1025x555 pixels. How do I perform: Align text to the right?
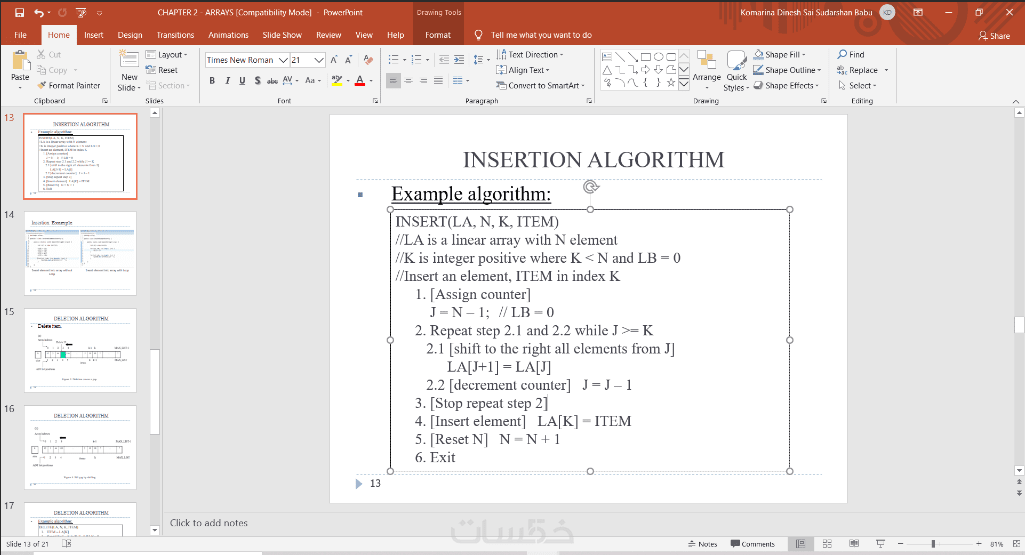[x=424, y=80]
